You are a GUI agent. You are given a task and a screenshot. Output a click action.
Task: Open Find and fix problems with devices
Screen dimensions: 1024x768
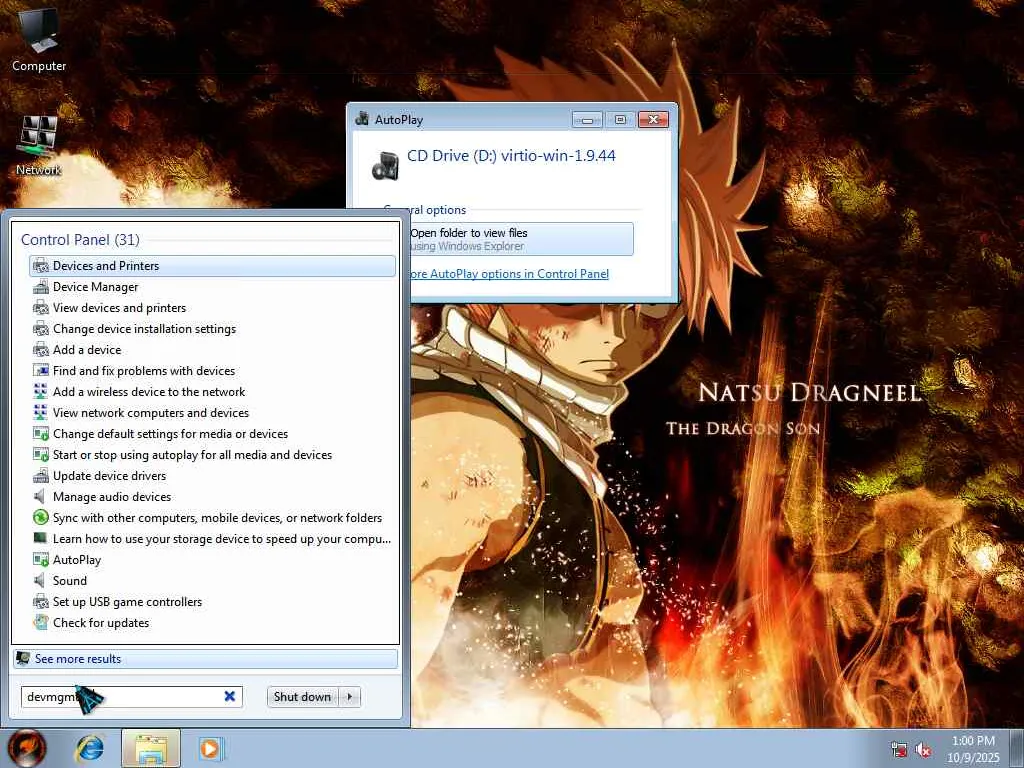[212, 370]
